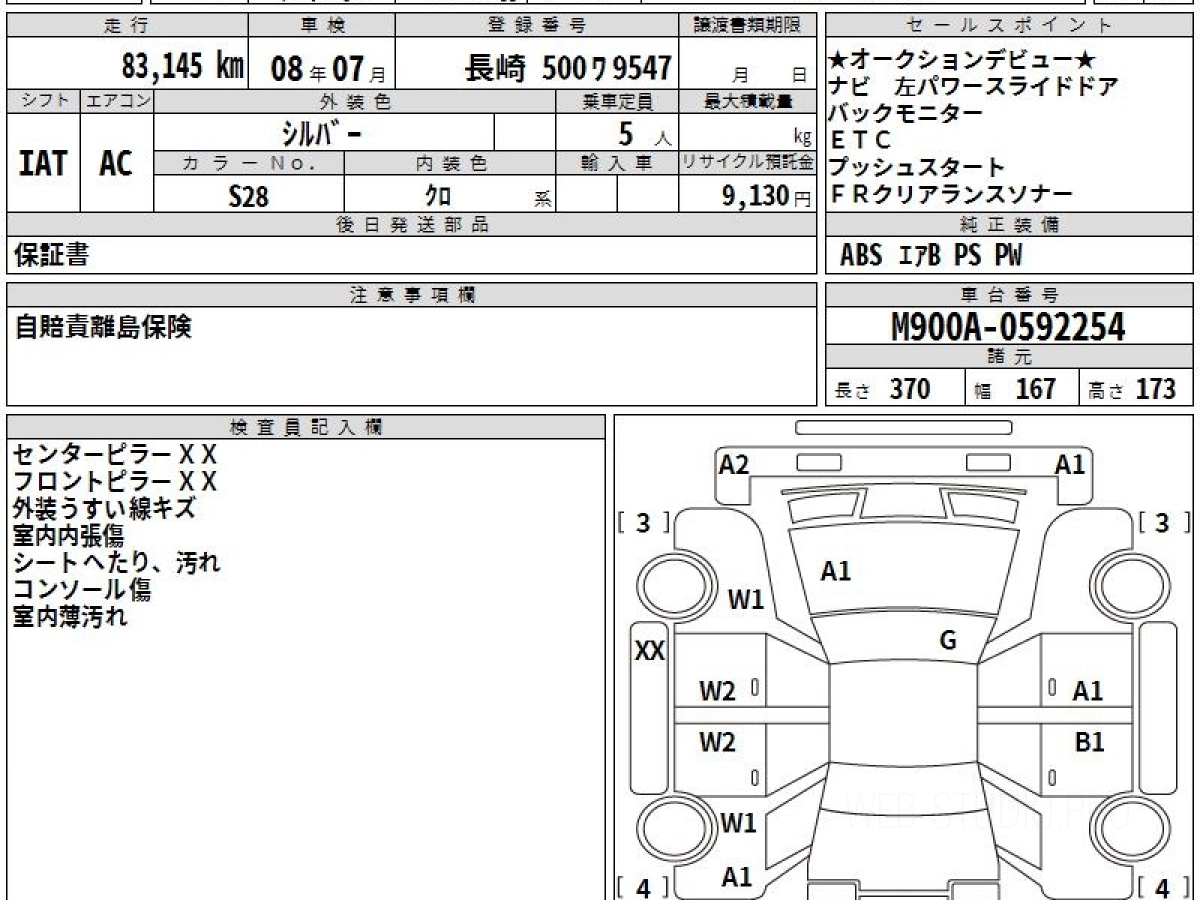Select the color number S28 field

[x=248, y=197]
